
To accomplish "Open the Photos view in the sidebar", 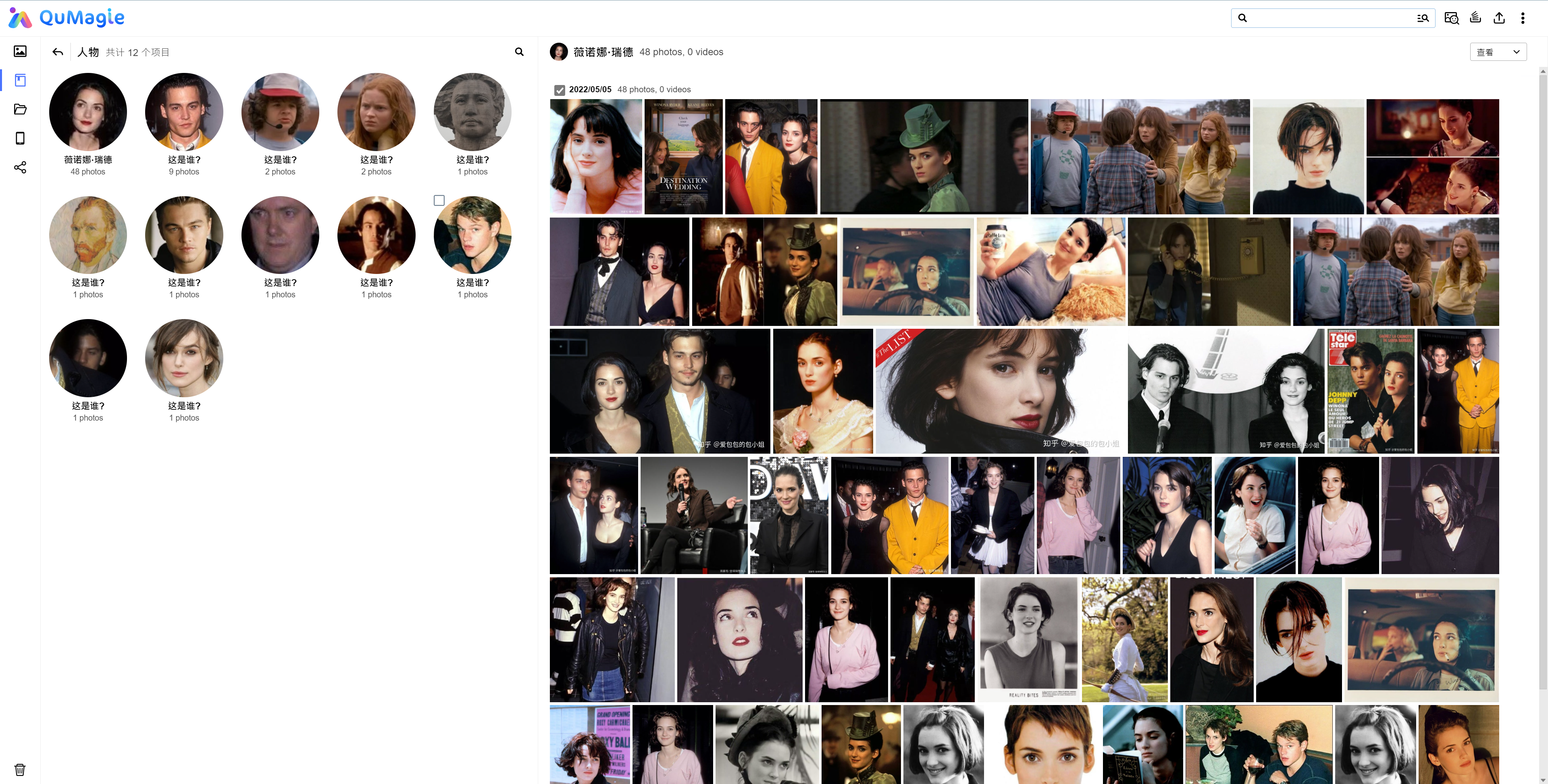I will [20, 51].
